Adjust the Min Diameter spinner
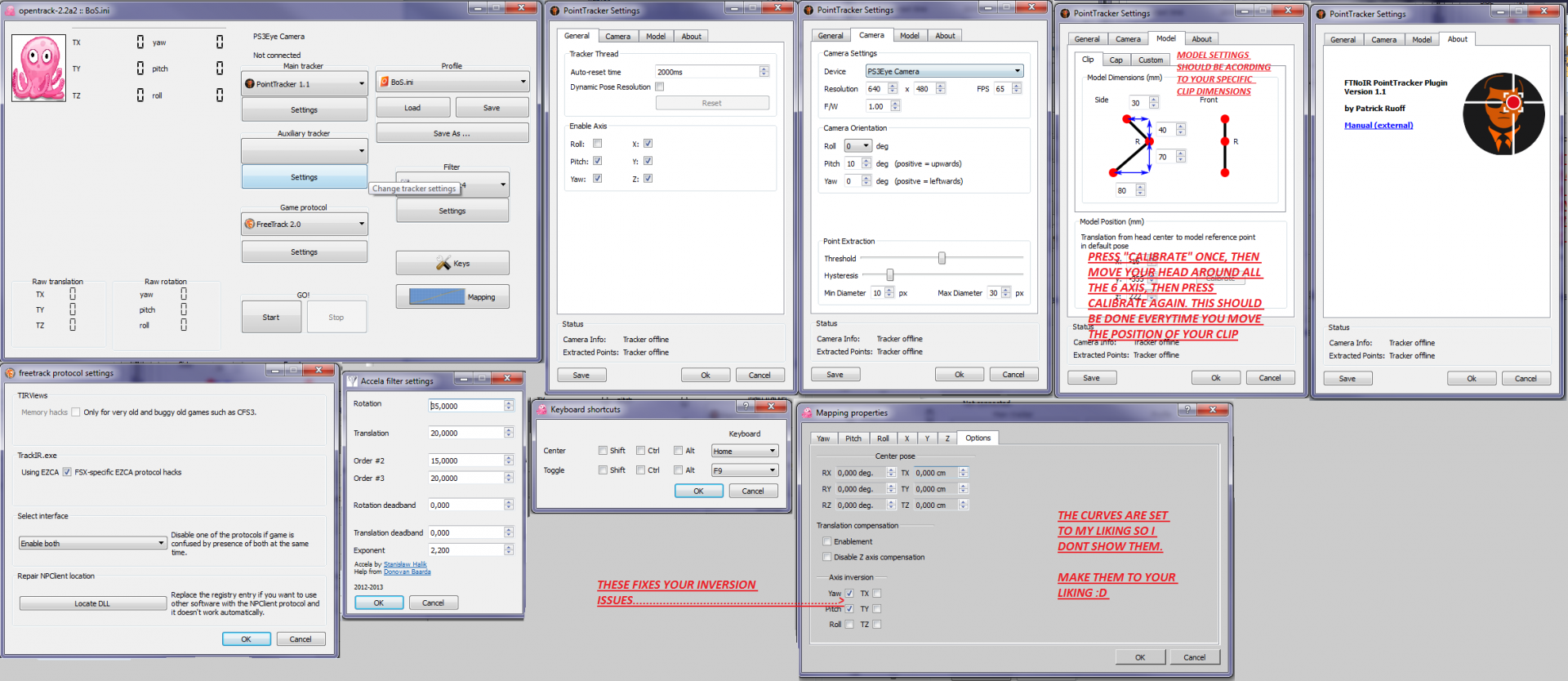Screen dimensions: 1568x681 click(889, 292)
